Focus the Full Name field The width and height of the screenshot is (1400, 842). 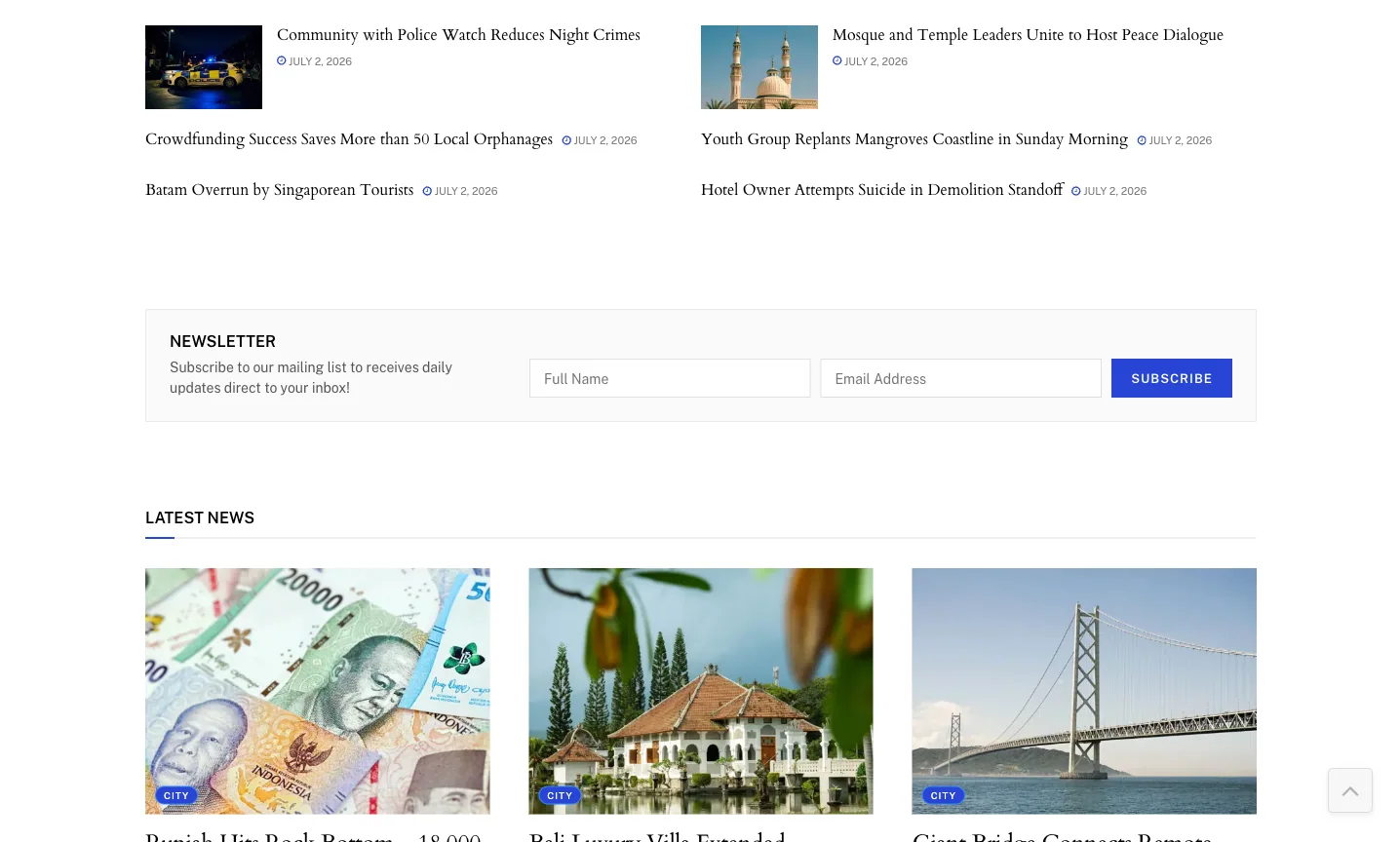[x=670, y=378]
